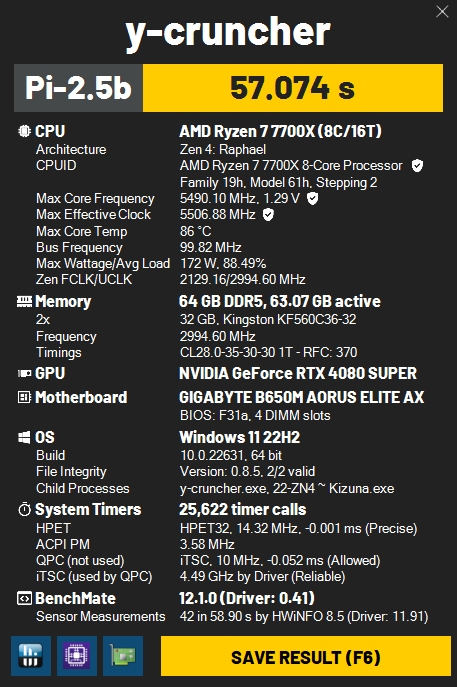Image resolution: width=457 pixels, height=687 pixels.
Task: Click the shield icon beside Max Effective Clock
Action: [x=268, y=215]
